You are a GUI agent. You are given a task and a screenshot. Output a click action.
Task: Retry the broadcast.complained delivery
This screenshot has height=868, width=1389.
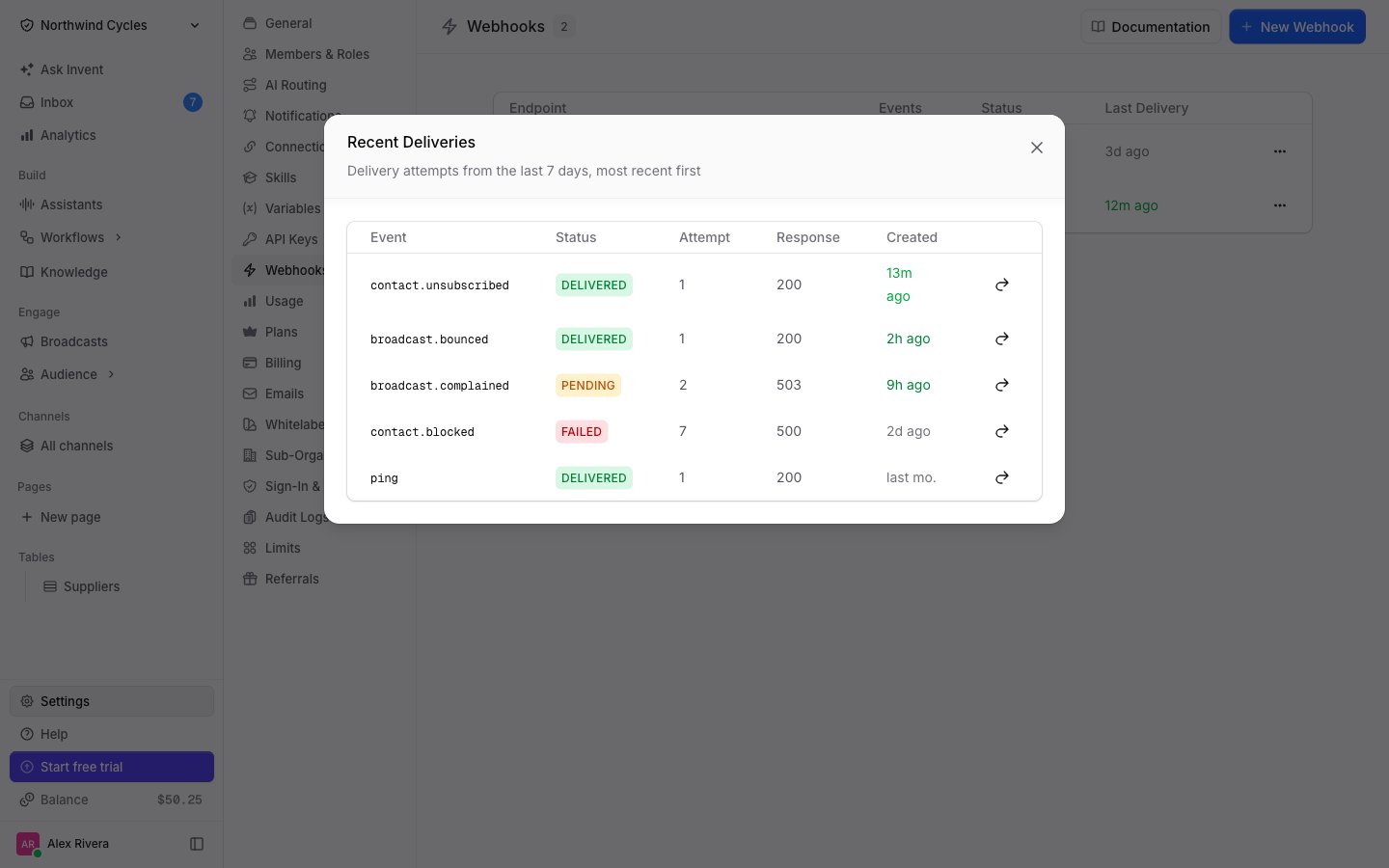1002,385
